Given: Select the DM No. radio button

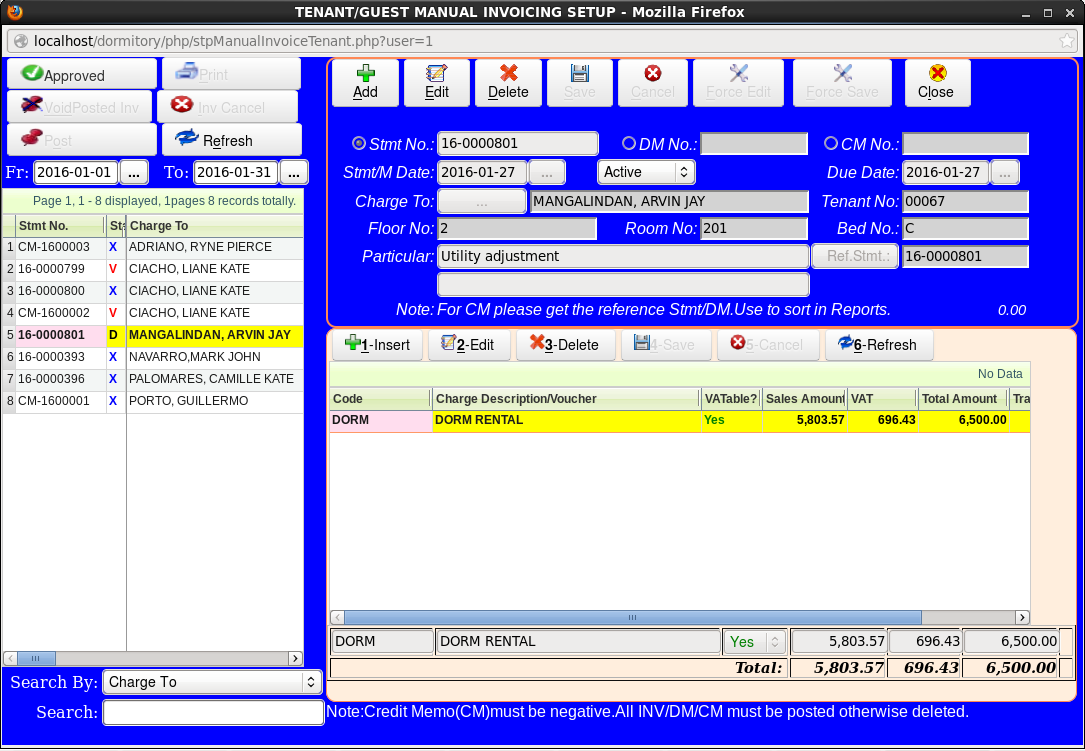Looking at the screenshot, I should click(x=629, y=143).
